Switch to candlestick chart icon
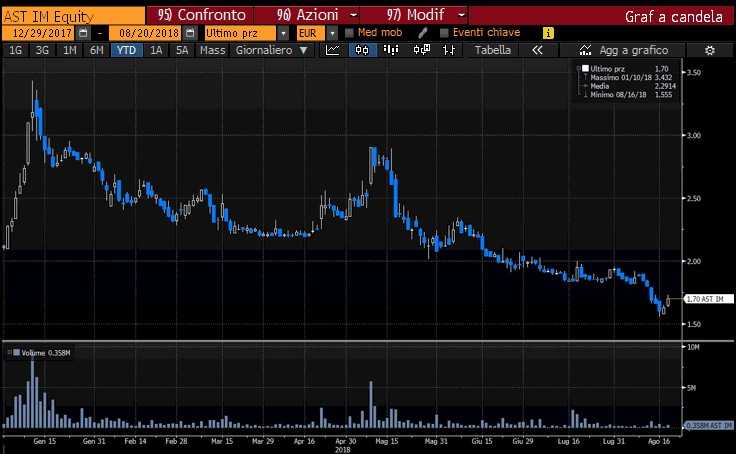736x454 pixels. pos(357,50)
